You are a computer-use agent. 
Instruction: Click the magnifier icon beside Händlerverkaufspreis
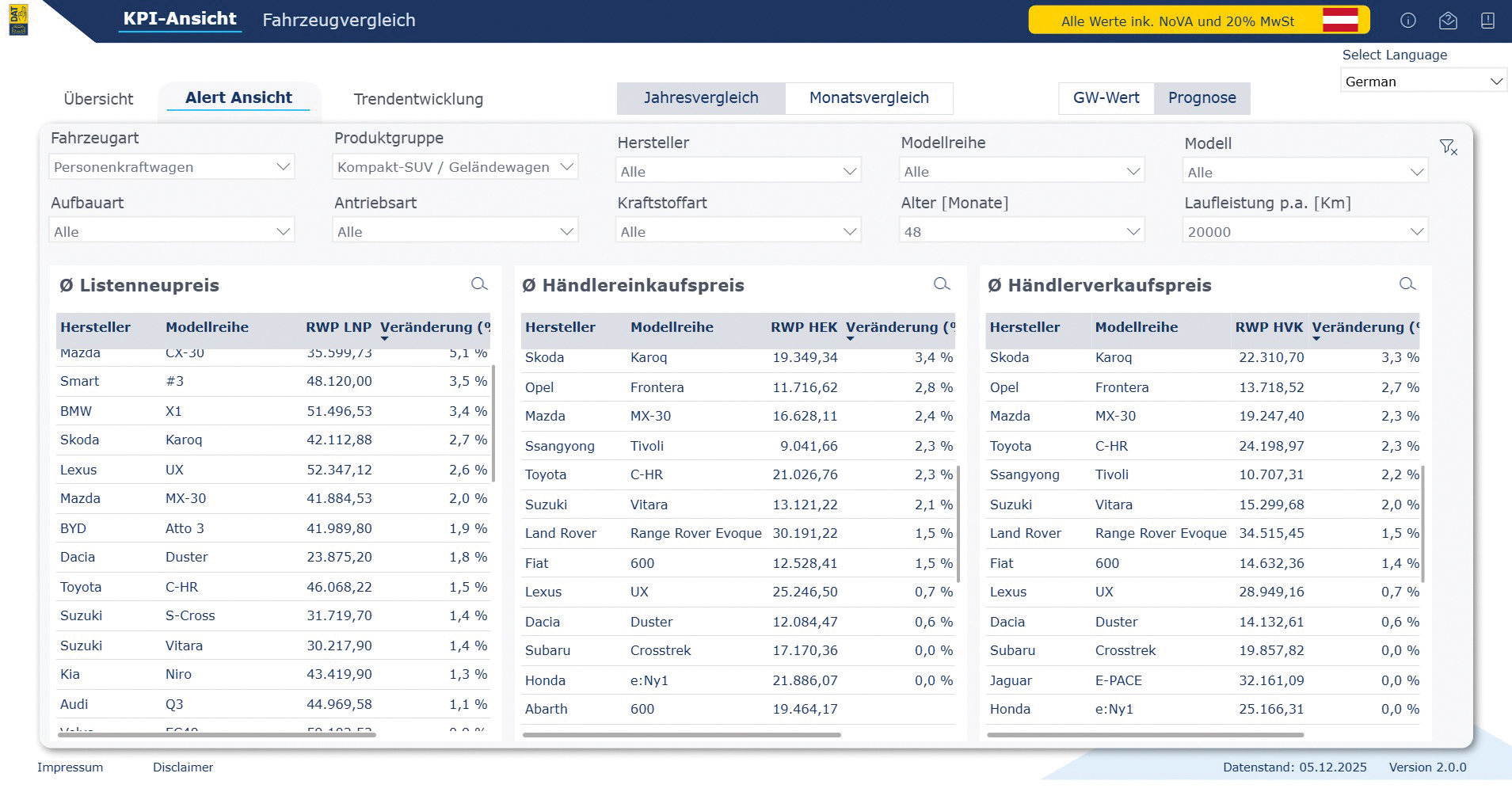(1407, 284)
